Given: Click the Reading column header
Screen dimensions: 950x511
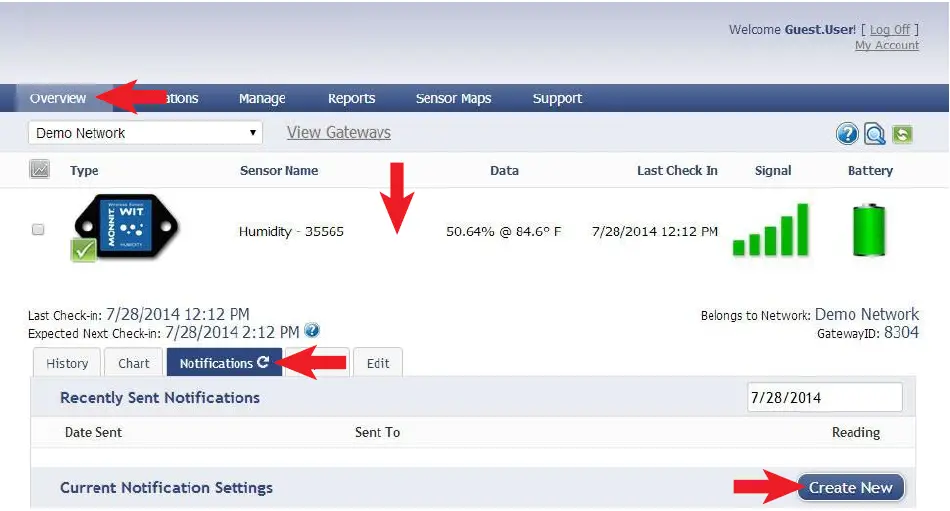Looking at the screenshot, I should coord(855,432).
